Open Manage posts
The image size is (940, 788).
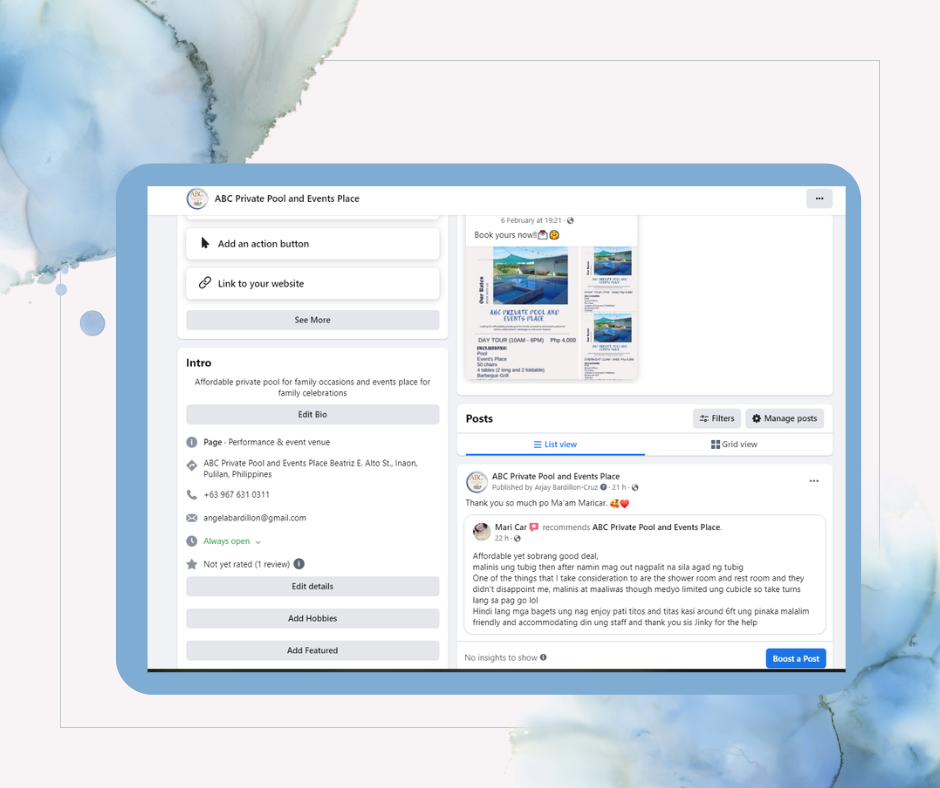784,419
